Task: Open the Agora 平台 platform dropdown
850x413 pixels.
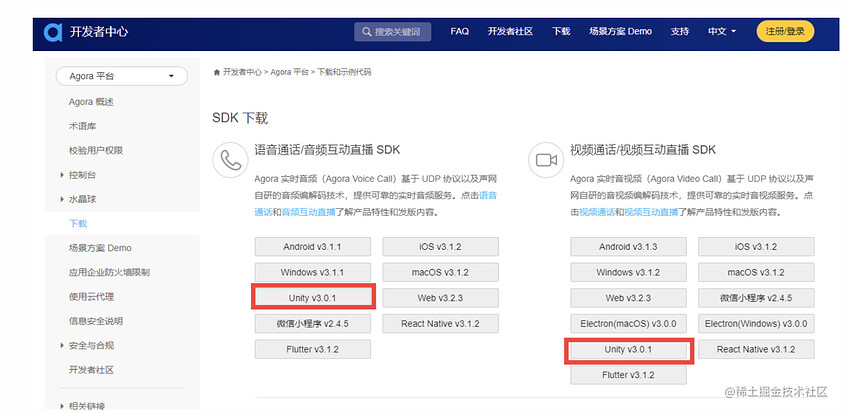Action: pos(122,76)
